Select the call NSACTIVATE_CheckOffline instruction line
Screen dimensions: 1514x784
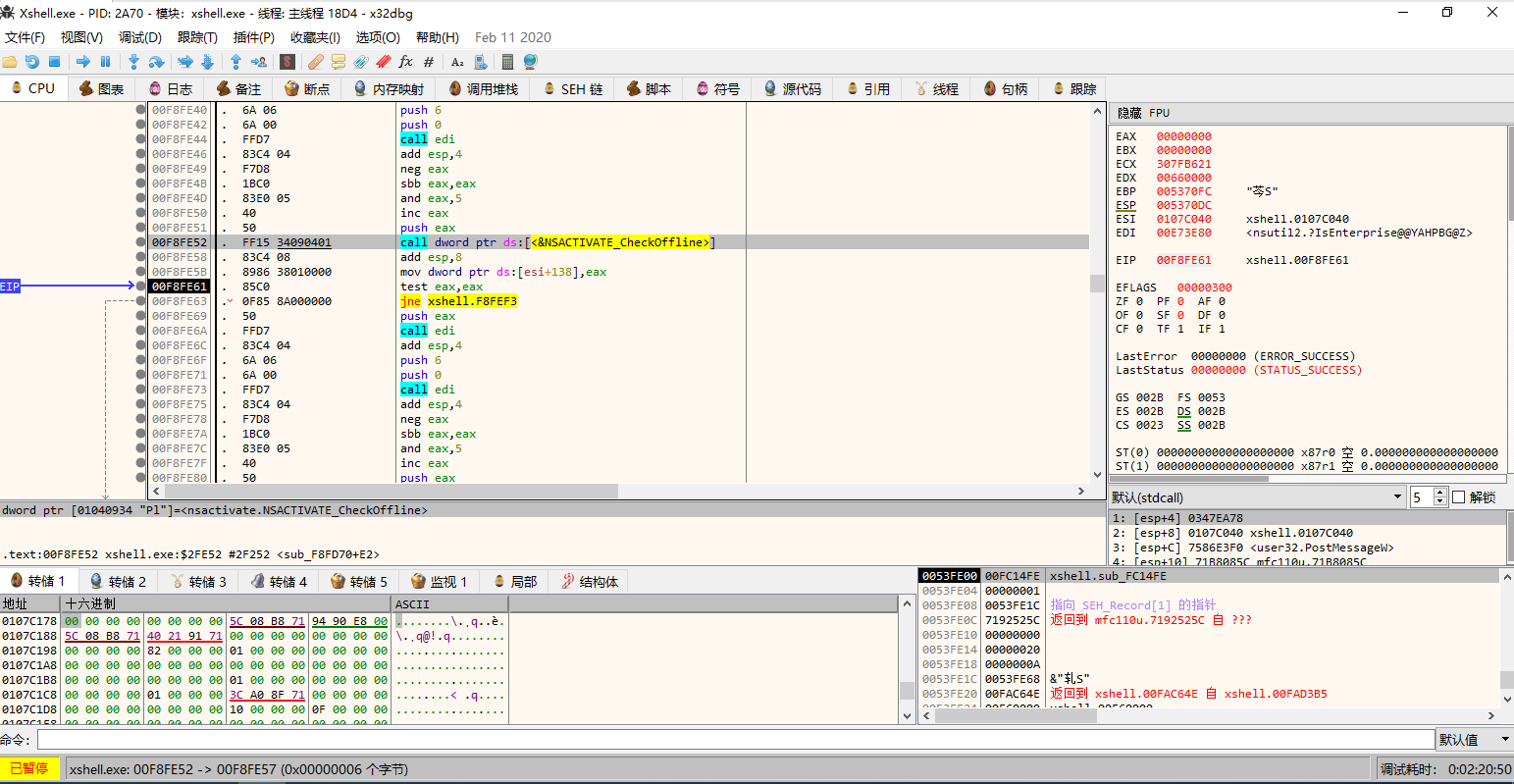tap(620, 242)
